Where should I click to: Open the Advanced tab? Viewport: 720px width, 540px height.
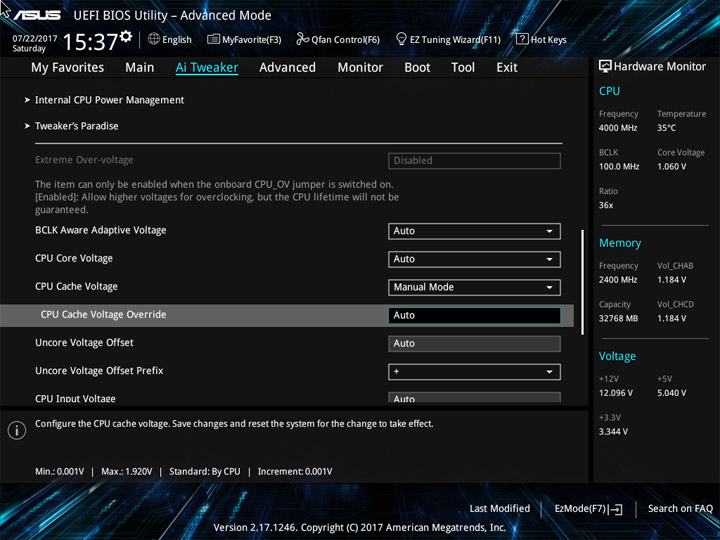click(x=287, y=68)
